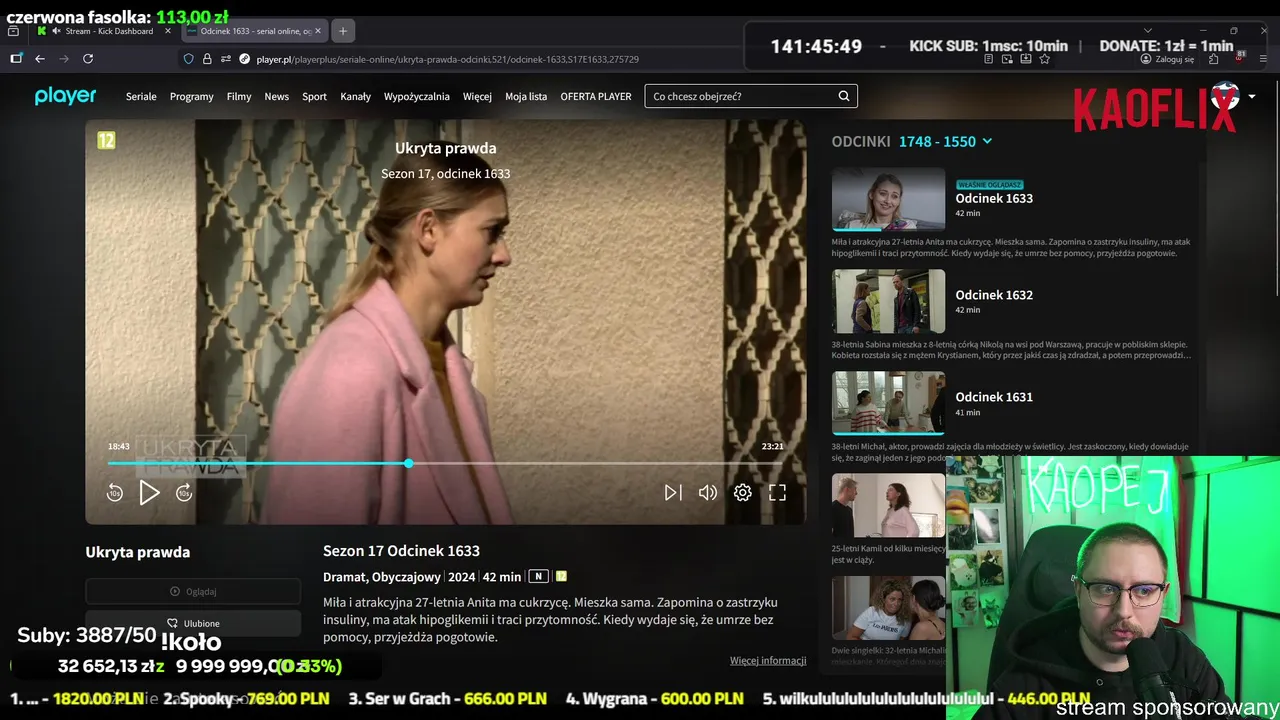Click the streamer webcam overlay
Image resolution: width=1280 pixels, height=720 pixels.
point(1113,588)
